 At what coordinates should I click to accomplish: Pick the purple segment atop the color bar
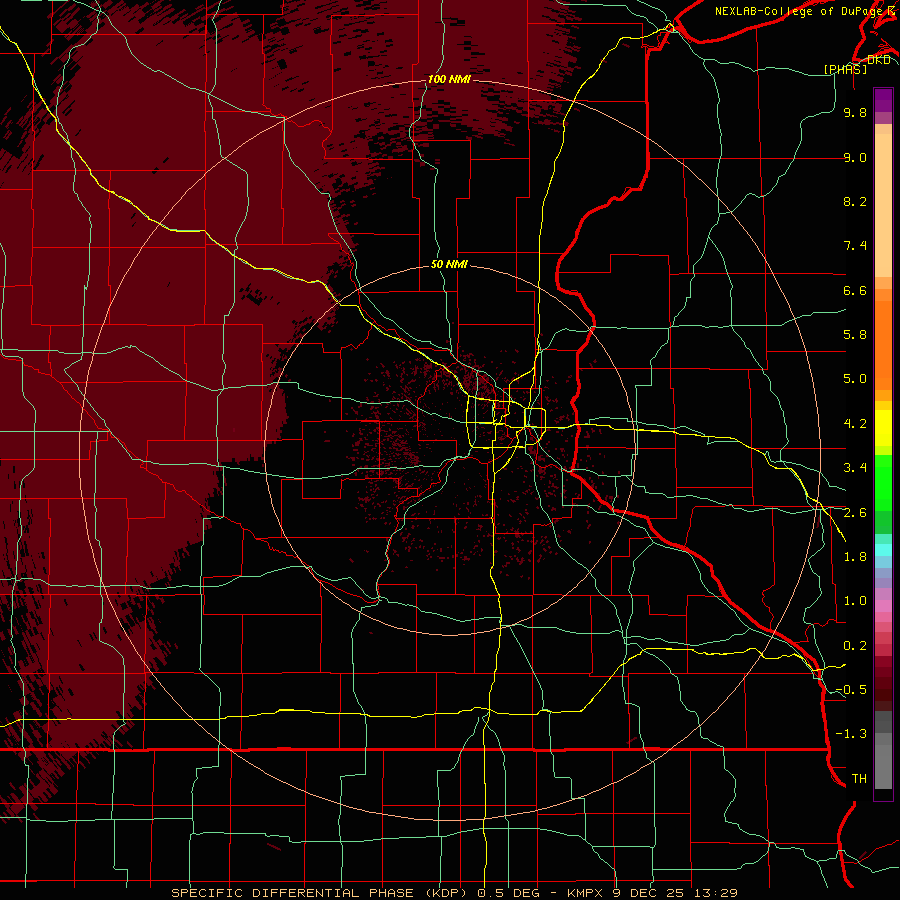click(x=883, y=100)
